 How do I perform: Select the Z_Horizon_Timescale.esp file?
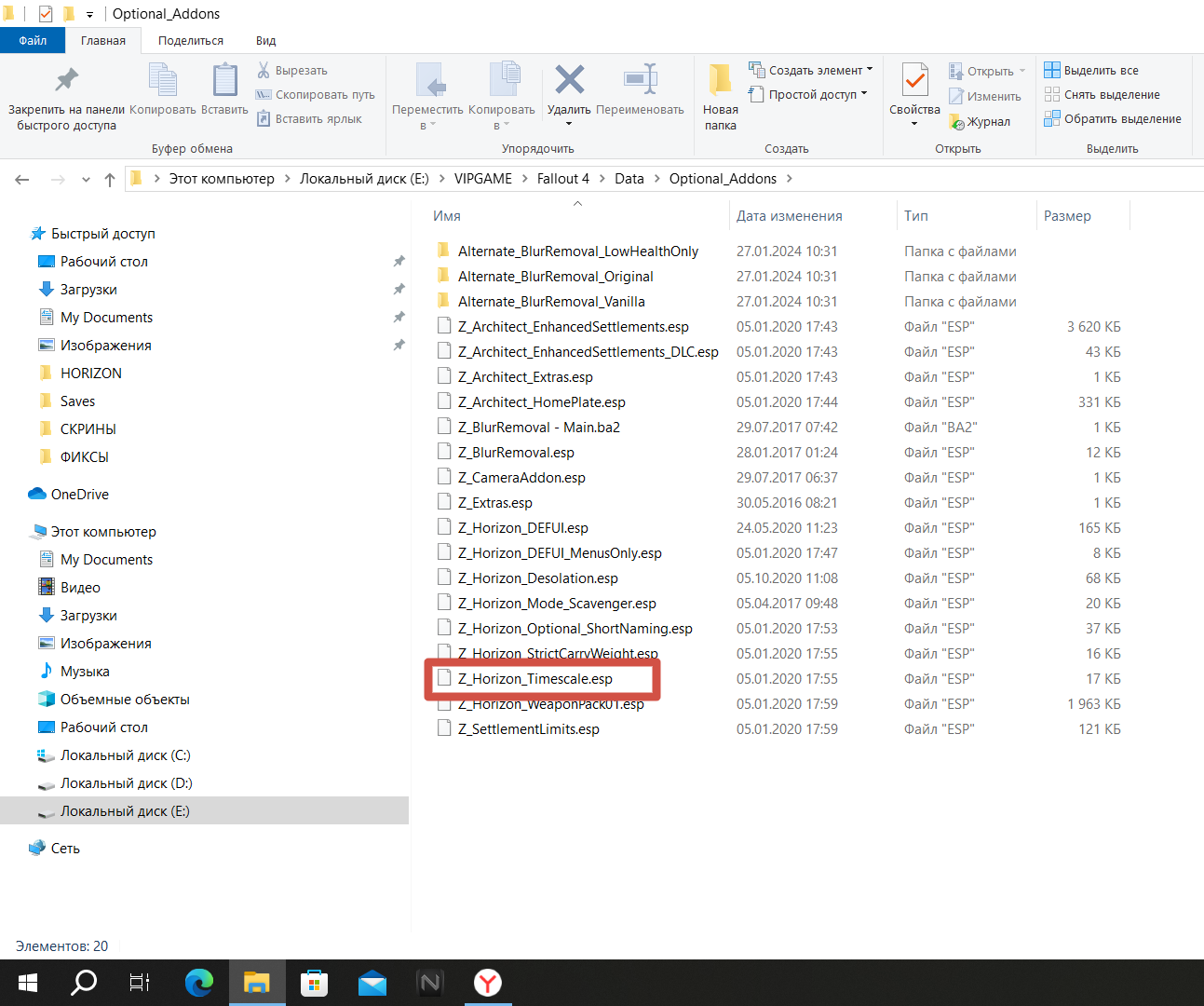tap(534, 679)
